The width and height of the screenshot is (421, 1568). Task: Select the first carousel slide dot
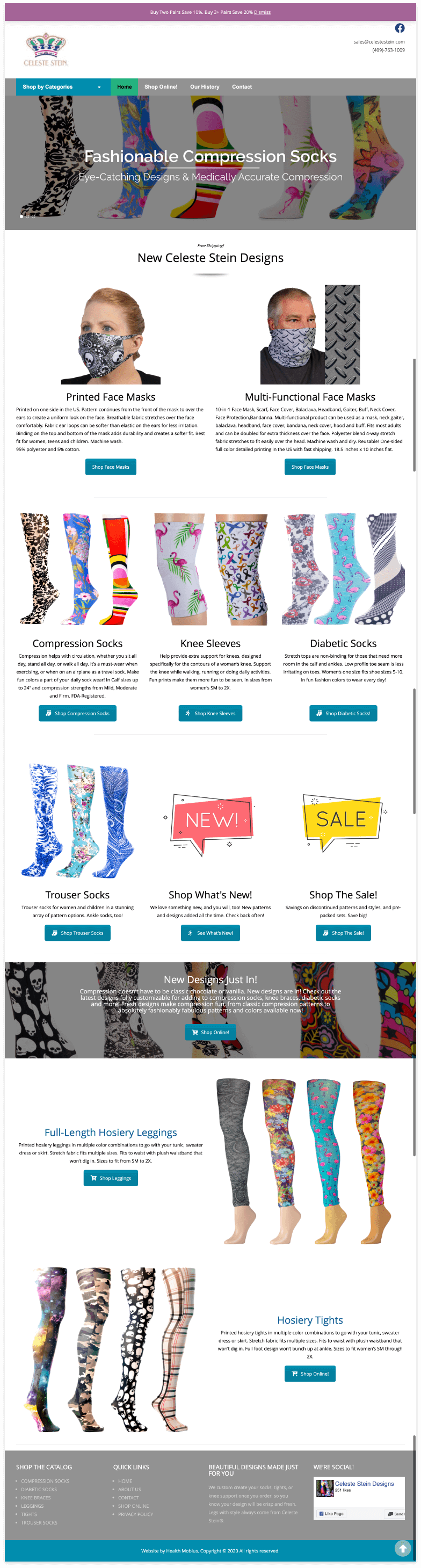[x=22, y=216]
